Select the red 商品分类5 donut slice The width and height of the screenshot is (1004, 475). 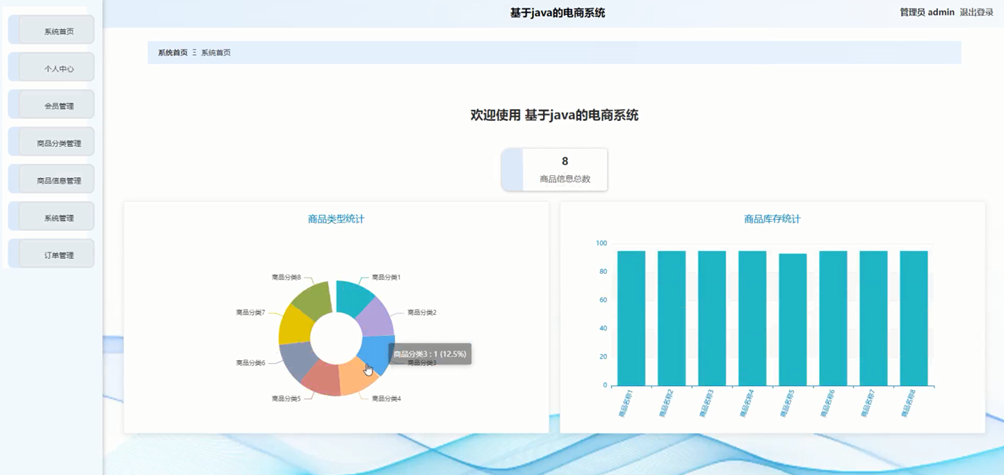(x=320, y=378)
